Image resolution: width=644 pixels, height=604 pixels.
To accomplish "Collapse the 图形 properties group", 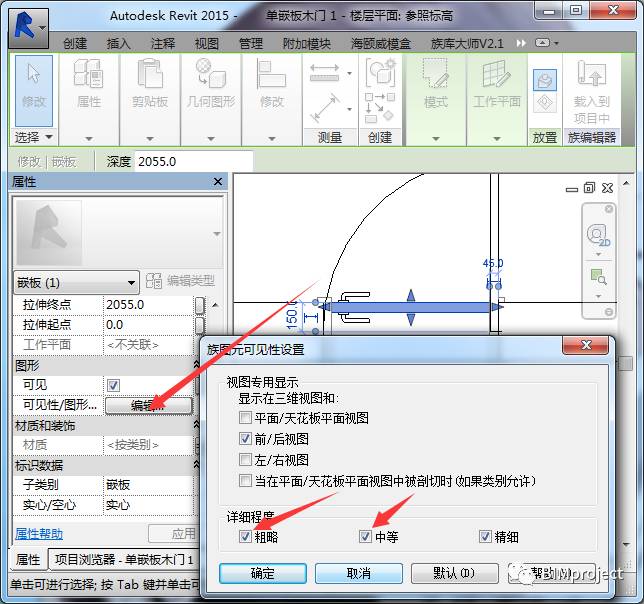I will click(x=196, y=365).
